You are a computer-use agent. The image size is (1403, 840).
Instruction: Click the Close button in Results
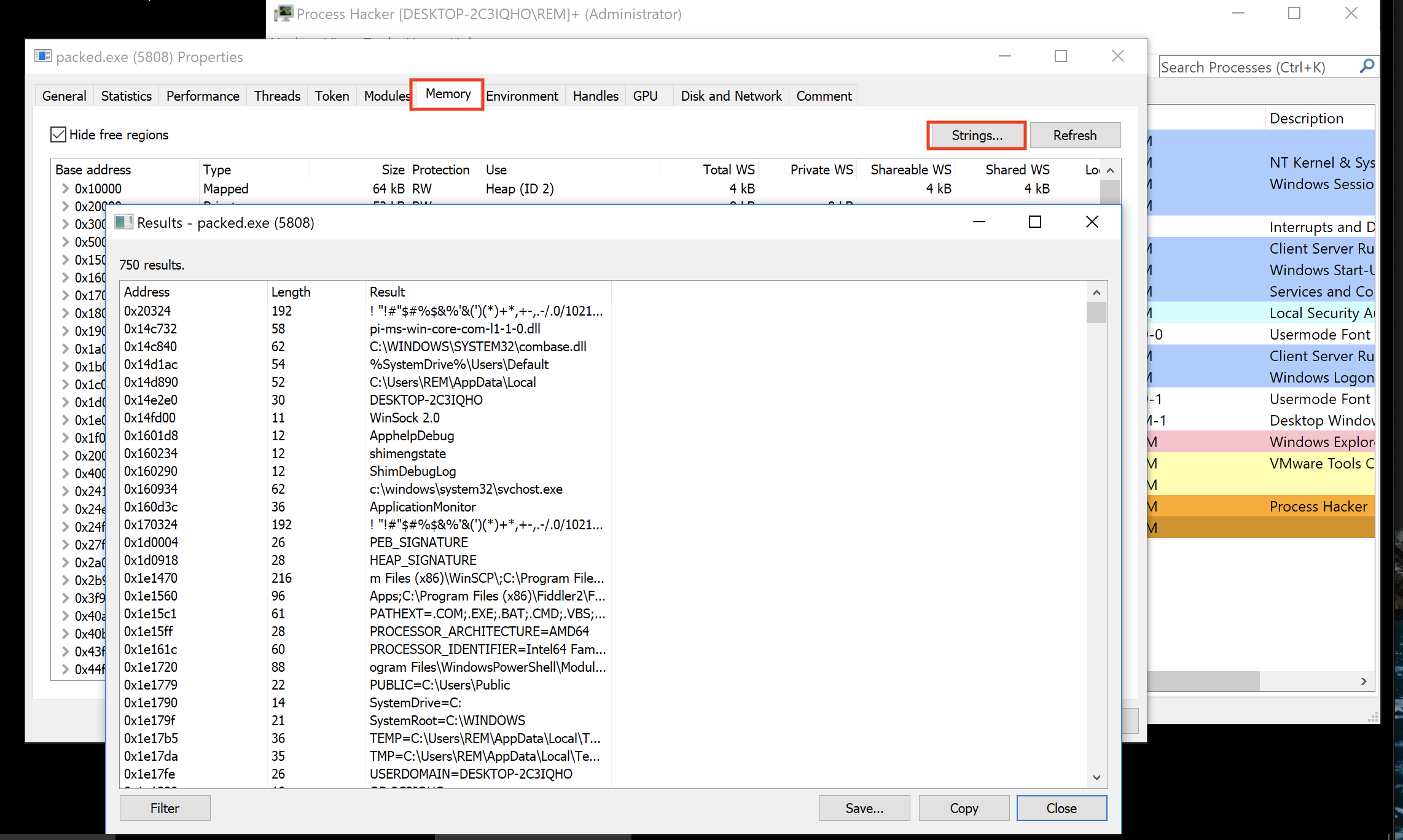(x=1061, y=808)
